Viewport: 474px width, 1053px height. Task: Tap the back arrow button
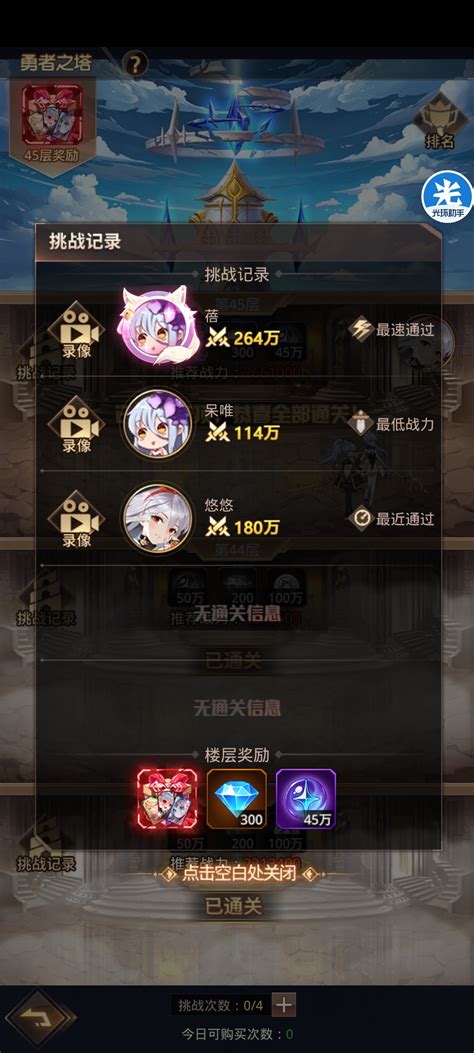(x=42, y=1018)
